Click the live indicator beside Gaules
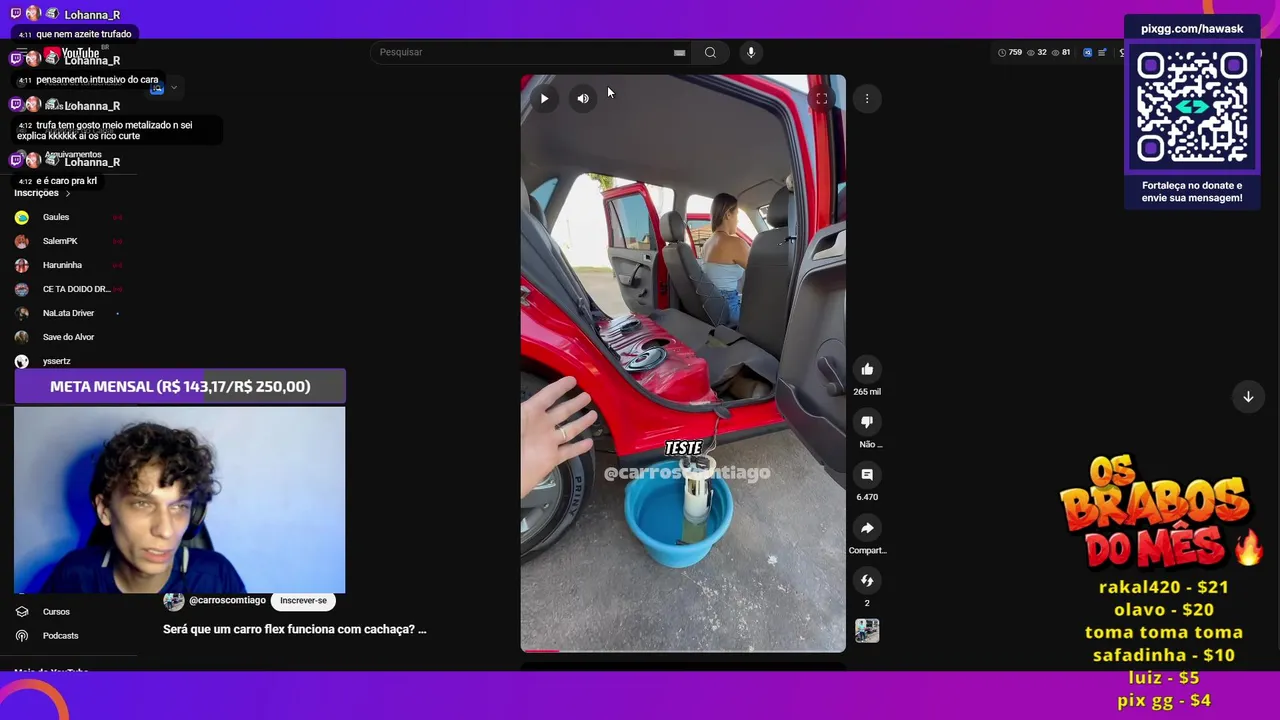This screenshot has height=720, width=1280. pyautogui.click(x=117, y=217)
